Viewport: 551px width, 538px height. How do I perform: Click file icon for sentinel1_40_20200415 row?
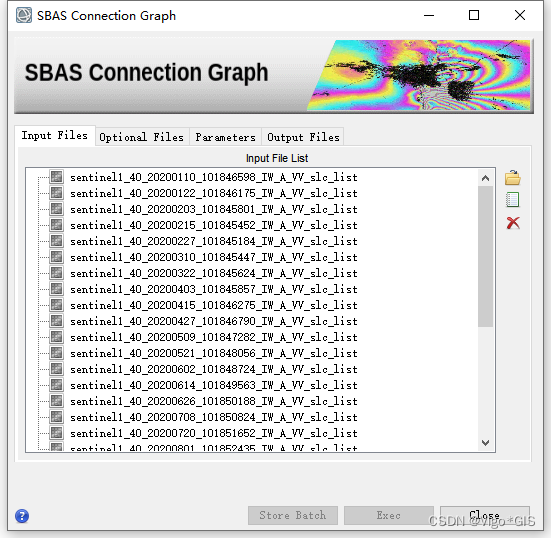coord(56,304)
